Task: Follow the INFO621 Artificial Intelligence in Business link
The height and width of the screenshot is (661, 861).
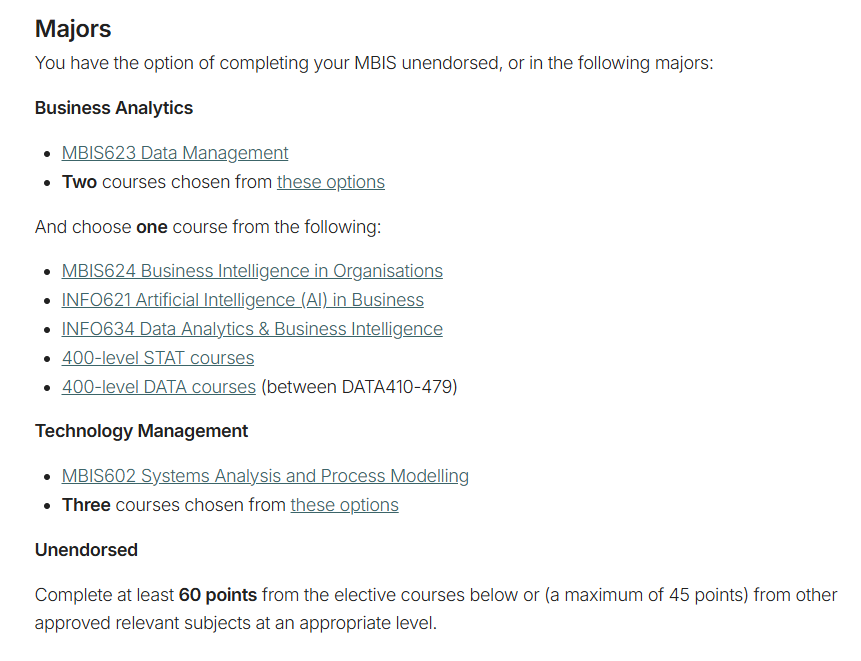Action: (243, 300)
